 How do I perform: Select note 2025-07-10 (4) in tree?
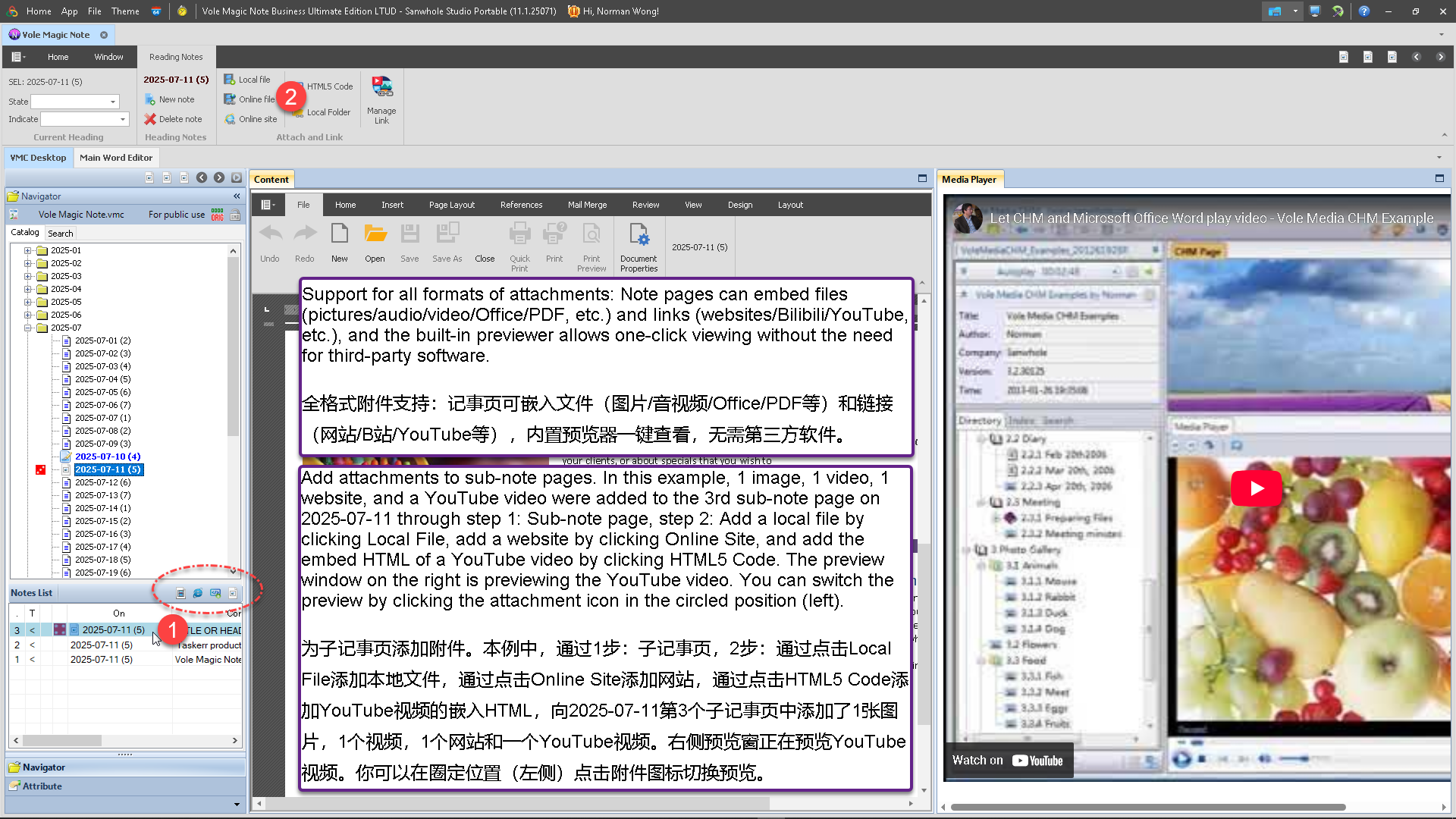108,457
